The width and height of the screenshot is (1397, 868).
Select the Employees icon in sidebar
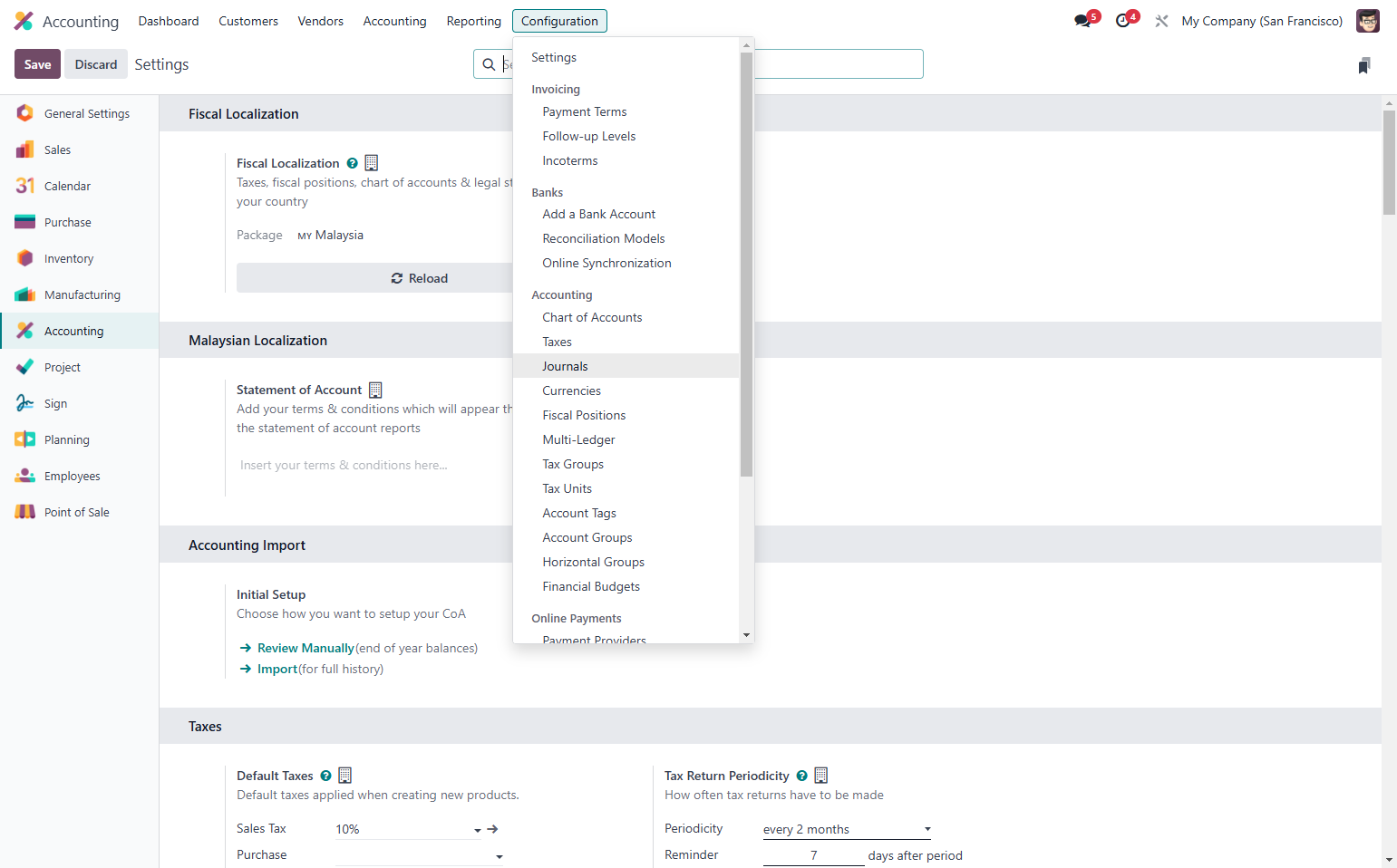25,476
